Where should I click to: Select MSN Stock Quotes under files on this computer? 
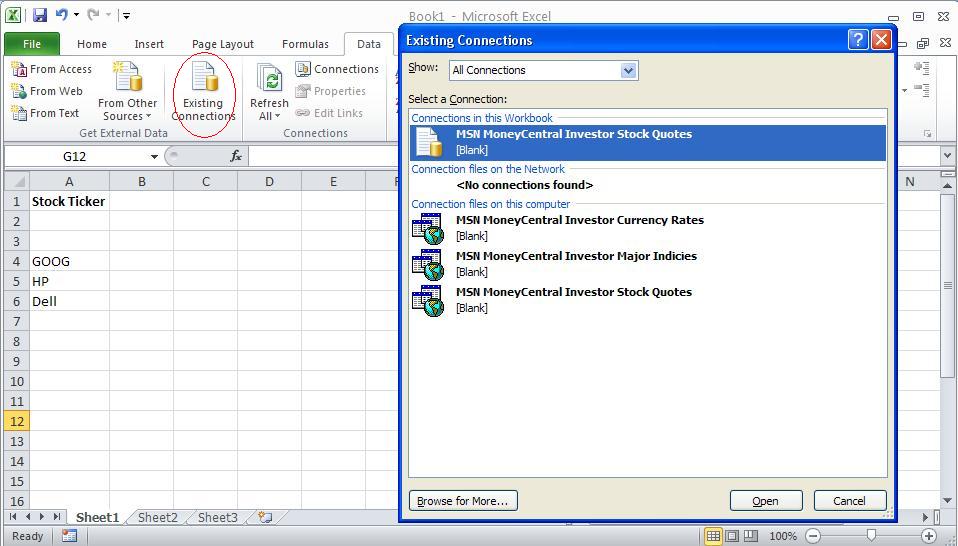tap(648, 300)
